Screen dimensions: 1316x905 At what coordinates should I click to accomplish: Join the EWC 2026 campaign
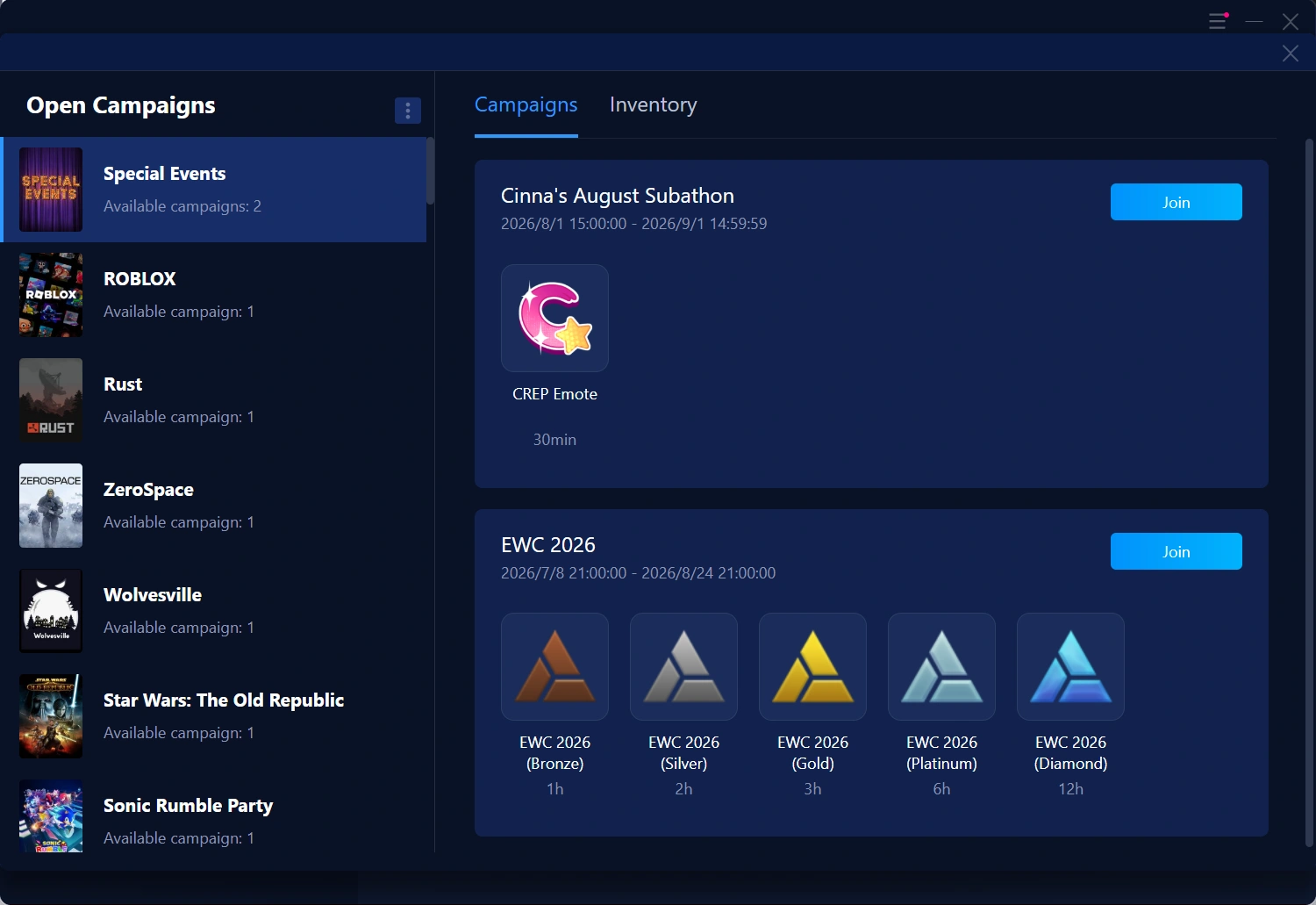pyautogui.click(x=1177, y=551)
